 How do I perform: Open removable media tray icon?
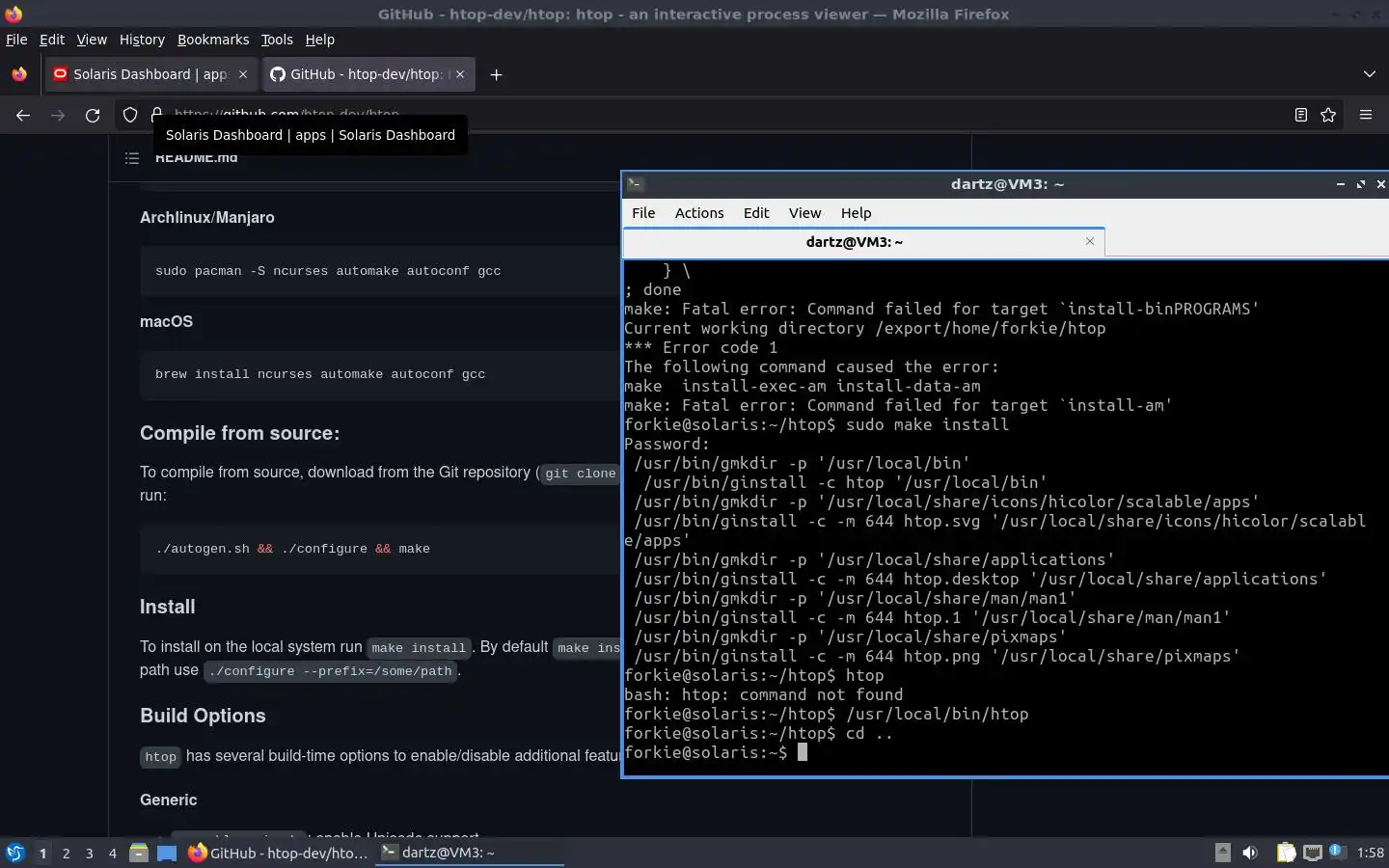[x=1222, y=852]
